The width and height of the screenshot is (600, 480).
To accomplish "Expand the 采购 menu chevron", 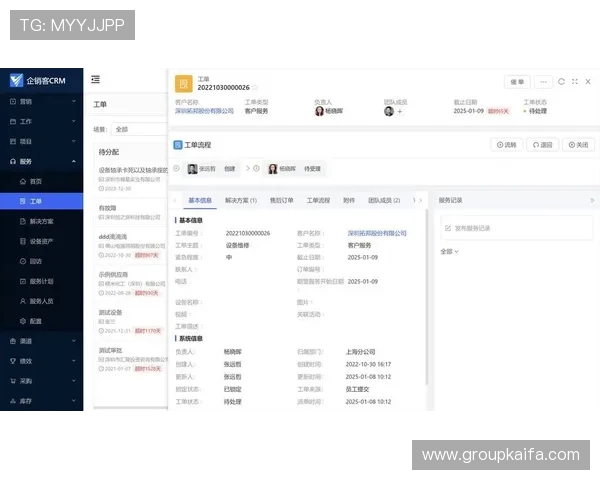I will click(x=73, y=381).
